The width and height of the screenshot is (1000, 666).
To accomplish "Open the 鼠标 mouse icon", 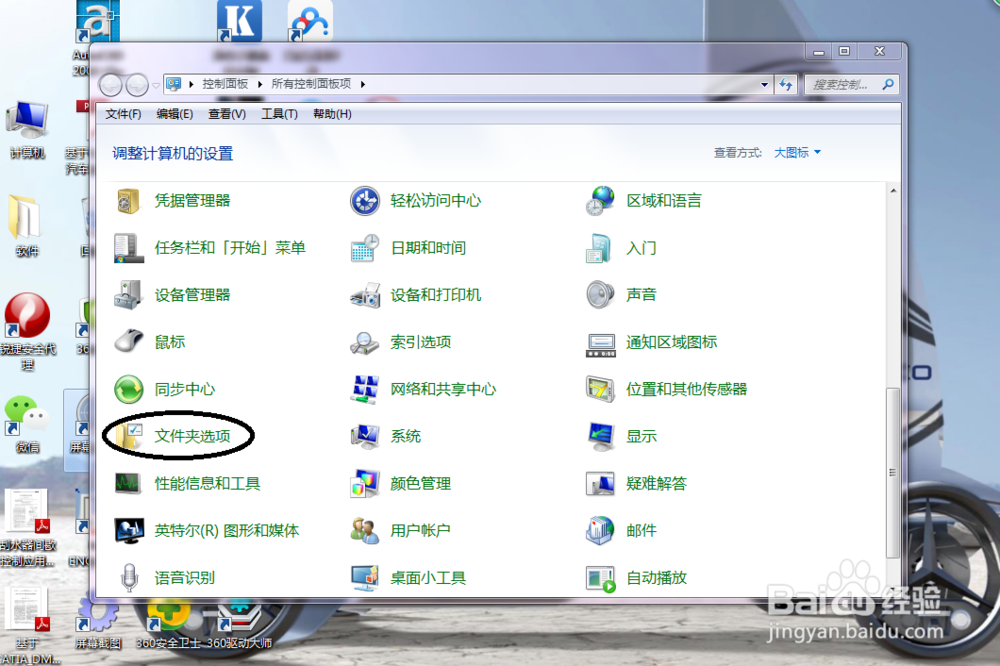I will click(x=129, y=343).
